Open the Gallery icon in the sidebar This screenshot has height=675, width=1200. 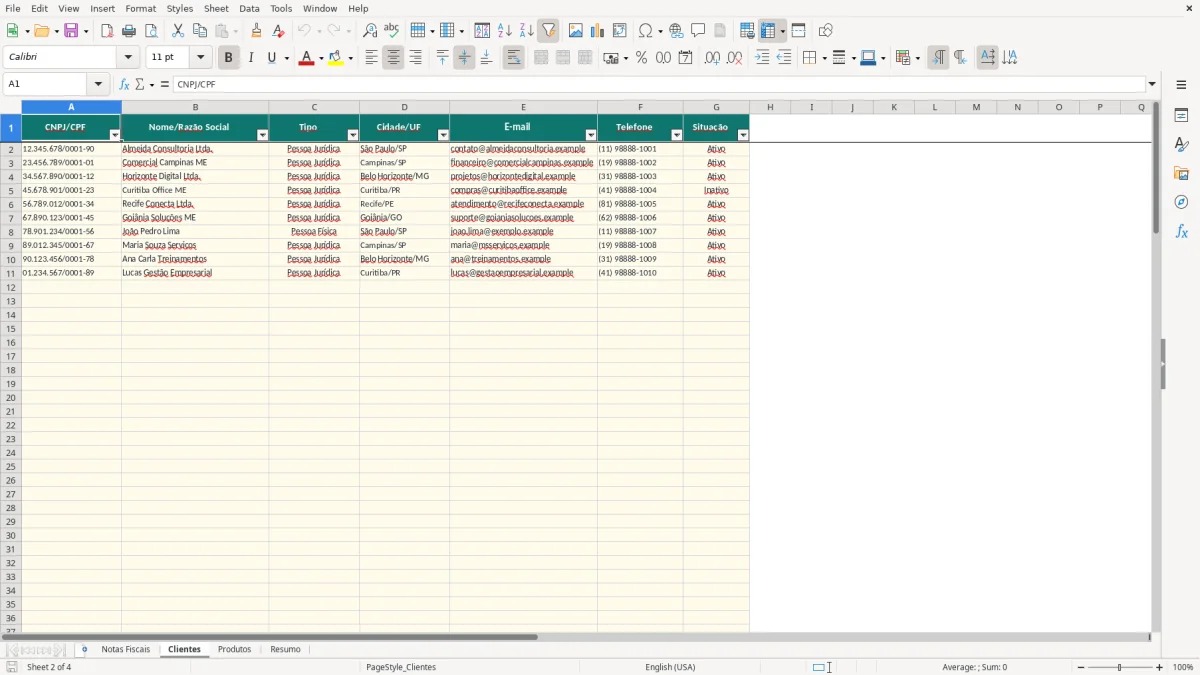[x=1181, y=174]
